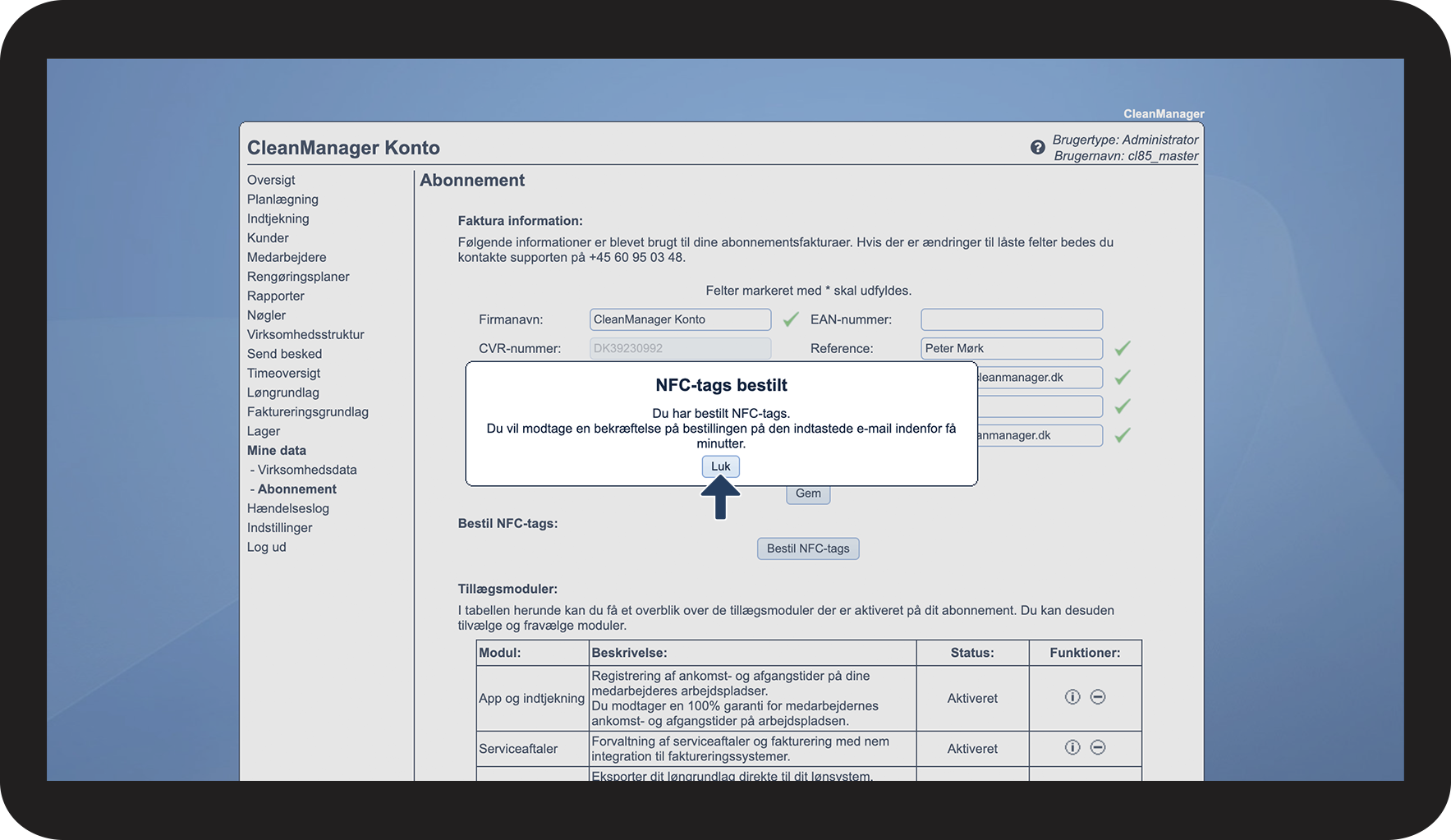Click Log ud in the sidebar

coord(266,547)
